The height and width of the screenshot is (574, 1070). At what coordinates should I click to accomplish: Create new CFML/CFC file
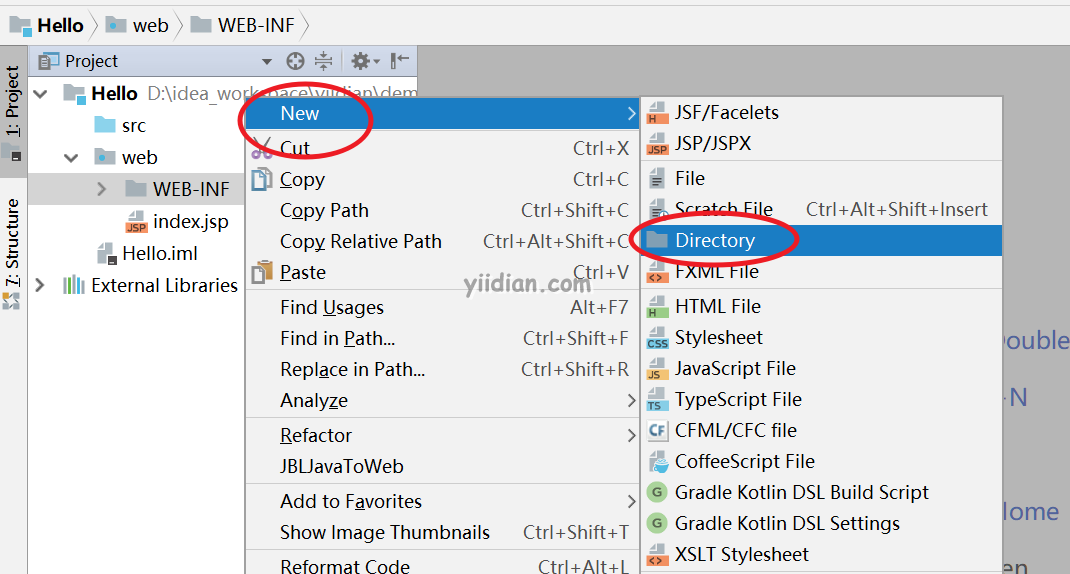coord(822,431)
